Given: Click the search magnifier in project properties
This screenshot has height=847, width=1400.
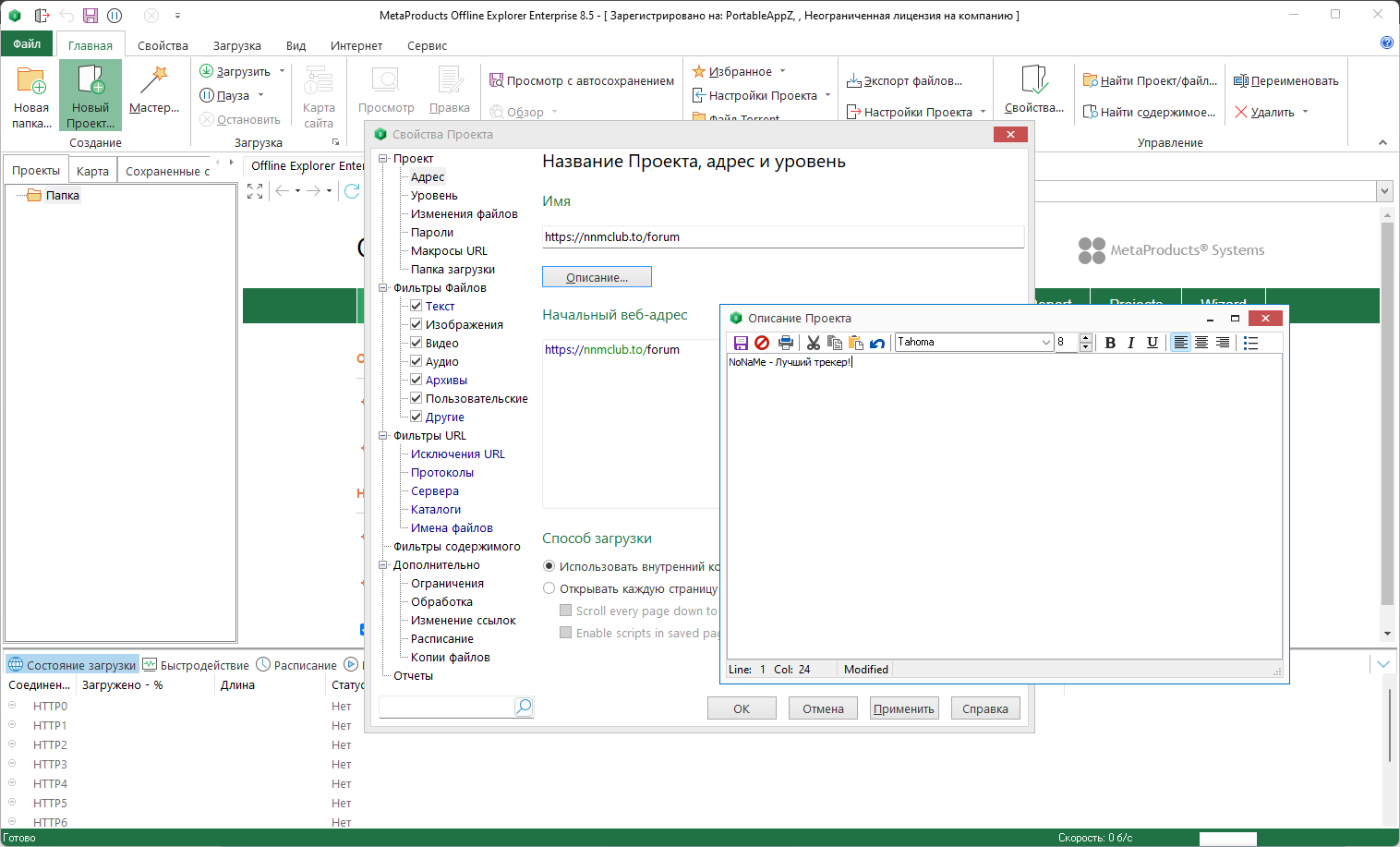Looking at the screenshot, I should (x=524, y=707).
